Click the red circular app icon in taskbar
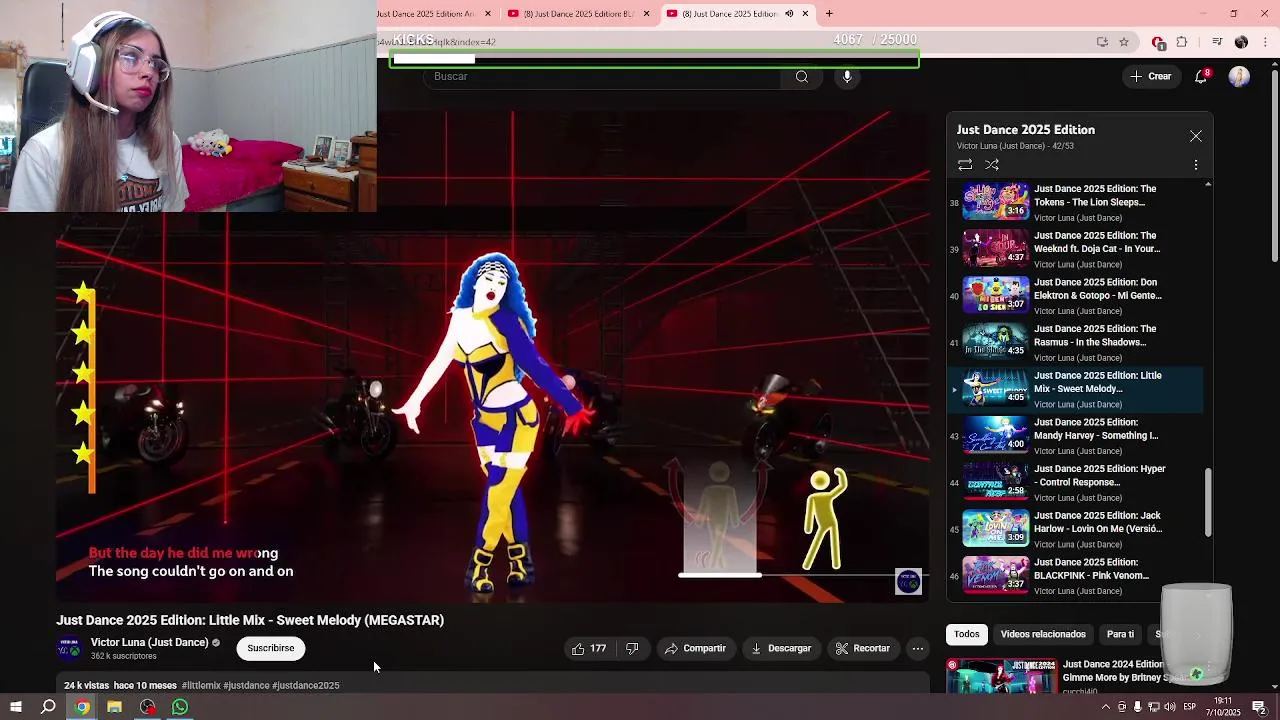This screenshot has width=1280, height=720. [147, 707]
